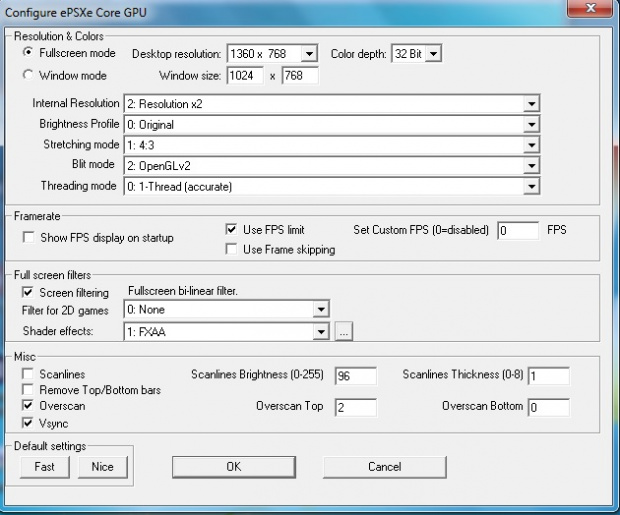Click the Set Custom FPS input field
The image size is (620, 515).
click(x=518, y=230)
